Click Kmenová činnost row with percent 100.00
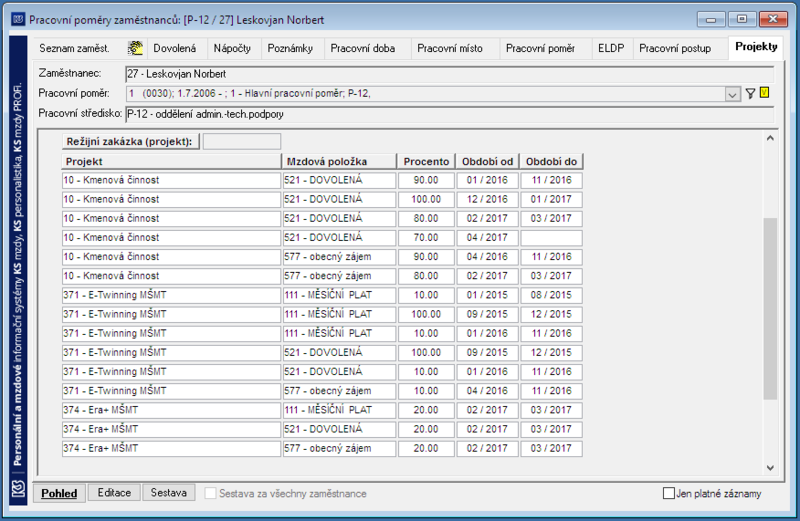The width and height of the screenshot is (800, 521). 322,200
